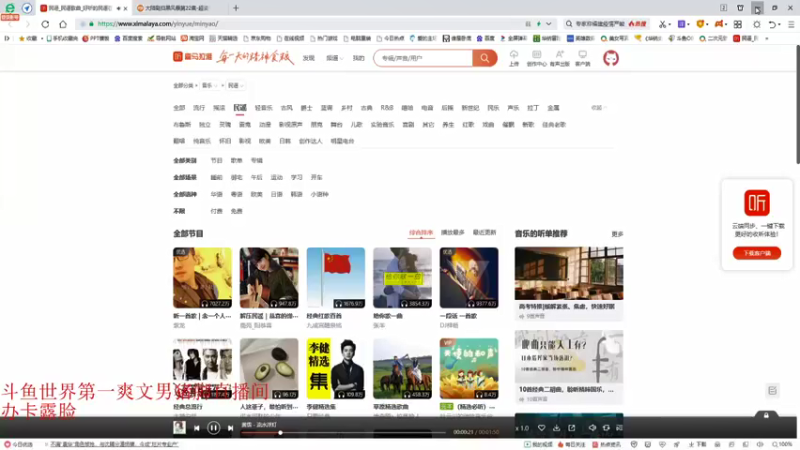Open the 李健精选集 yellow album cover
This screenshot has height=450, width=800.
click(x=336, y=368)
